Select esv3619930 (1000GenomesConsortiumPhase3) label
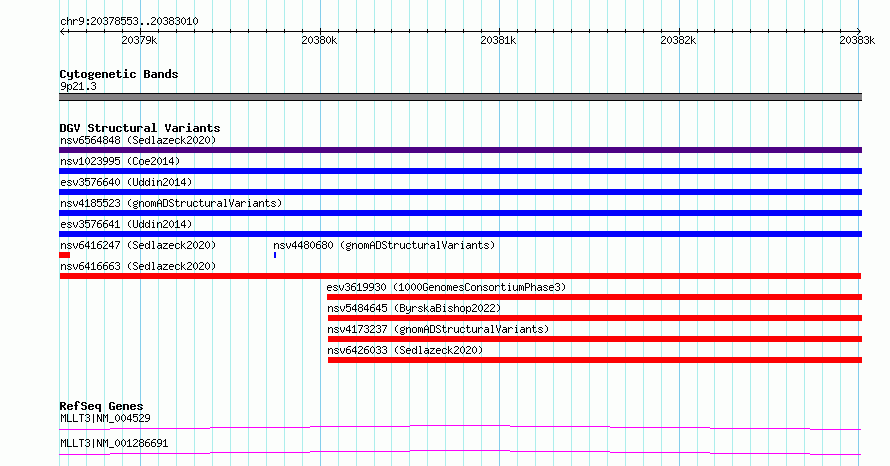 pos(446,287)
